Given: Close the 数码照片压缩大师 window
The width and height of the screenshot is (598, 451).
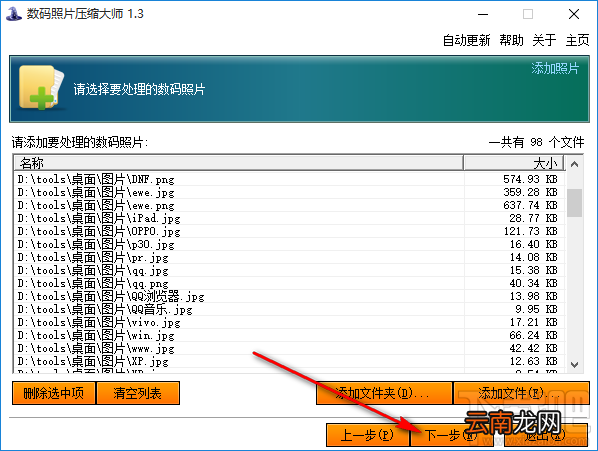Looking at the screenshot, I should point(574,14).
